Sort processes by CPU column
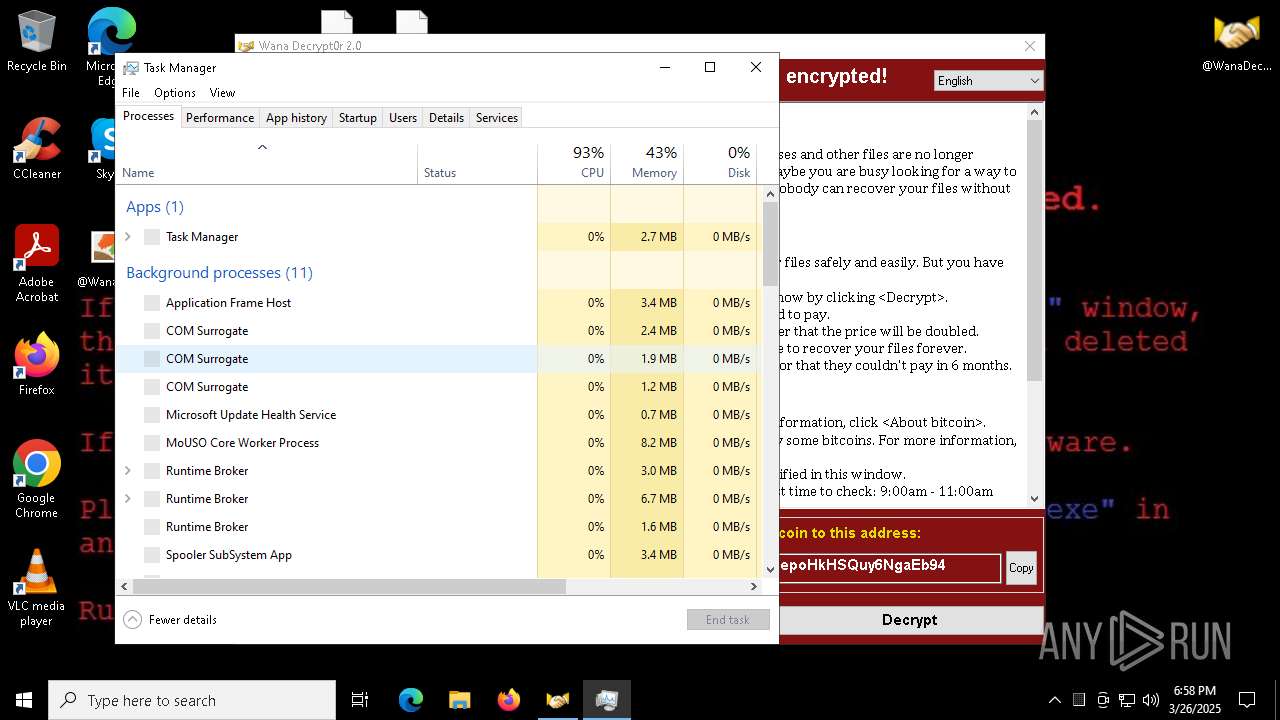The height and width of the screenshot is (720, 1280). 574,164
